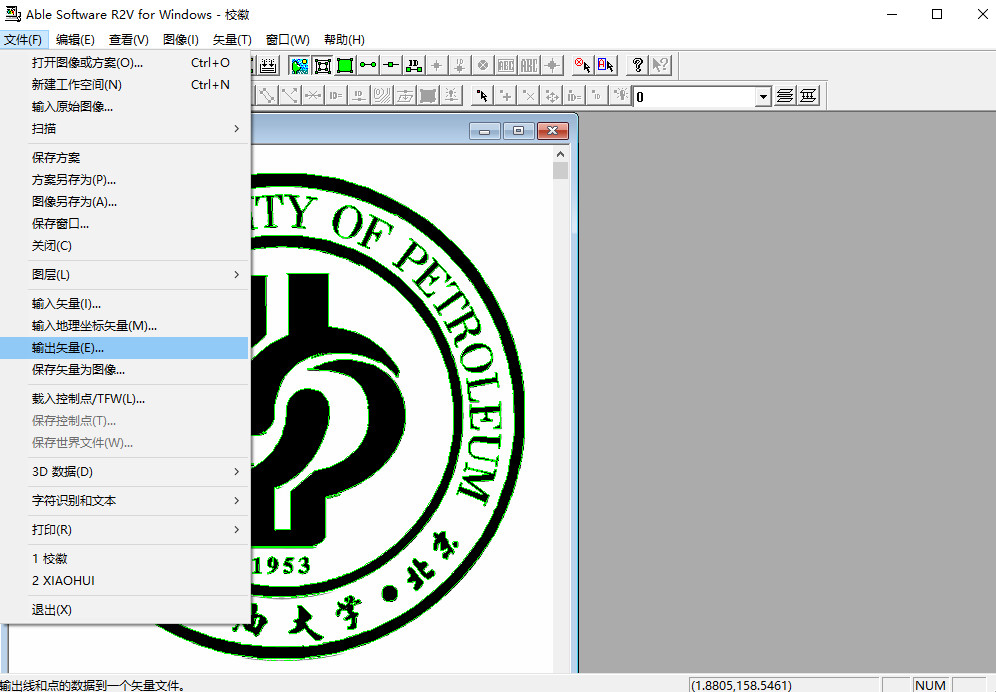Open recent file 2 XIAOHUI
This screenshot has width=996, height=692.
point(125,581)
